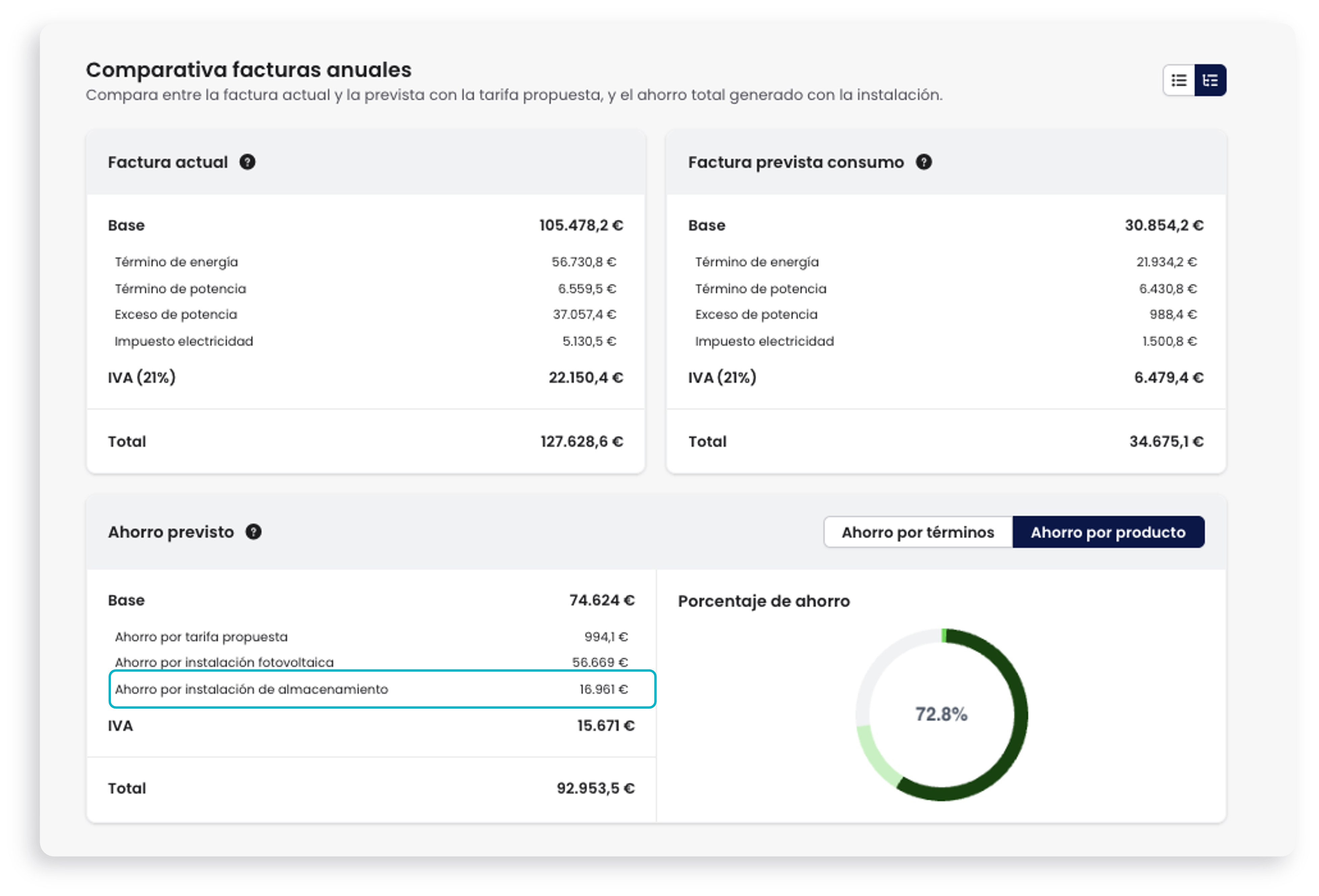Screen dimensions: 1319x896
Task: Select the Ahorro por producto tab
Action: (1108, 532)
